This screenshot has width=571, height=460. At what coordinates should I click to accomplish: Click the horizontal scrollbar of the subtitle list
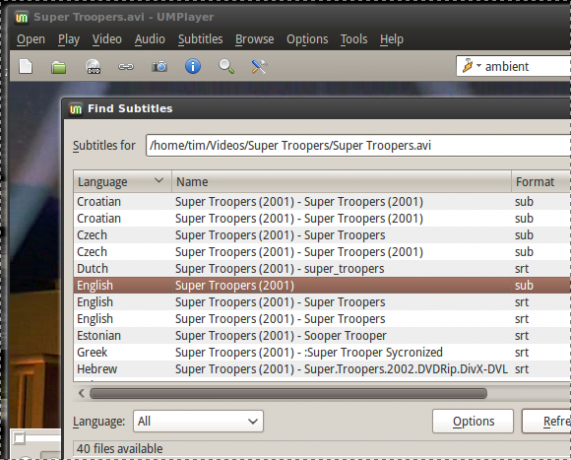pyautogui.click(x=288, y=393)
